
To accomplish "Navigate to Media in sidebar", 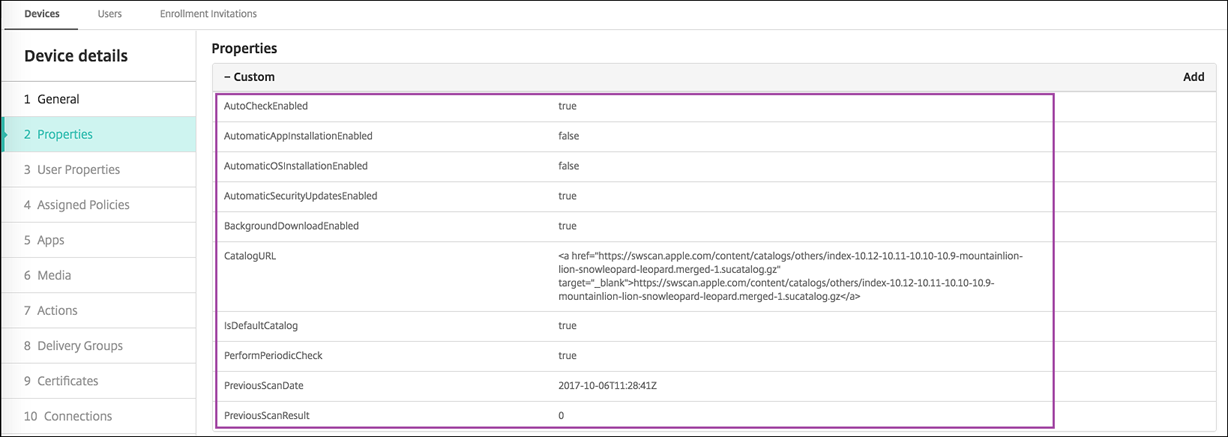I will 54,275.
